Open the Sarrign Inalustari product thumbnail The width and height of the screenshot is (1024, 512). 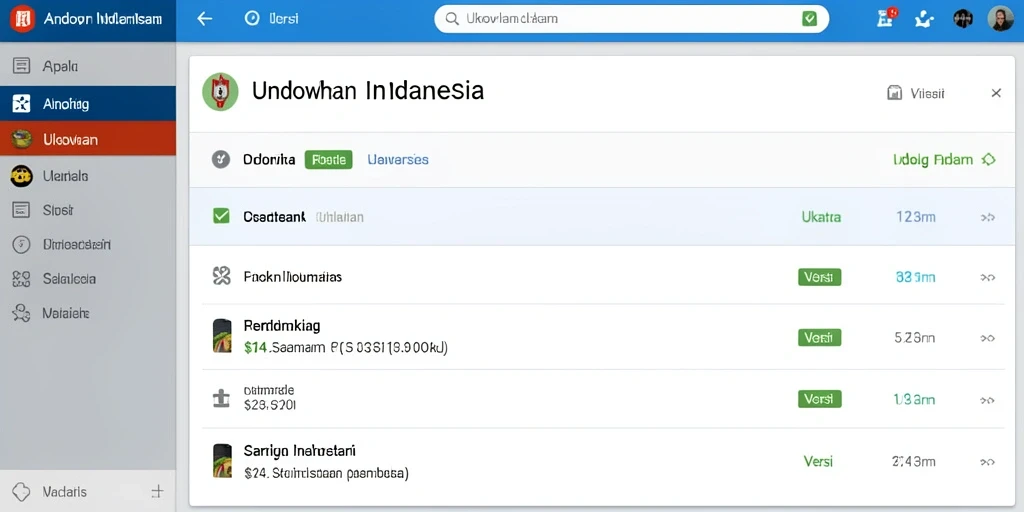[222, 460]
